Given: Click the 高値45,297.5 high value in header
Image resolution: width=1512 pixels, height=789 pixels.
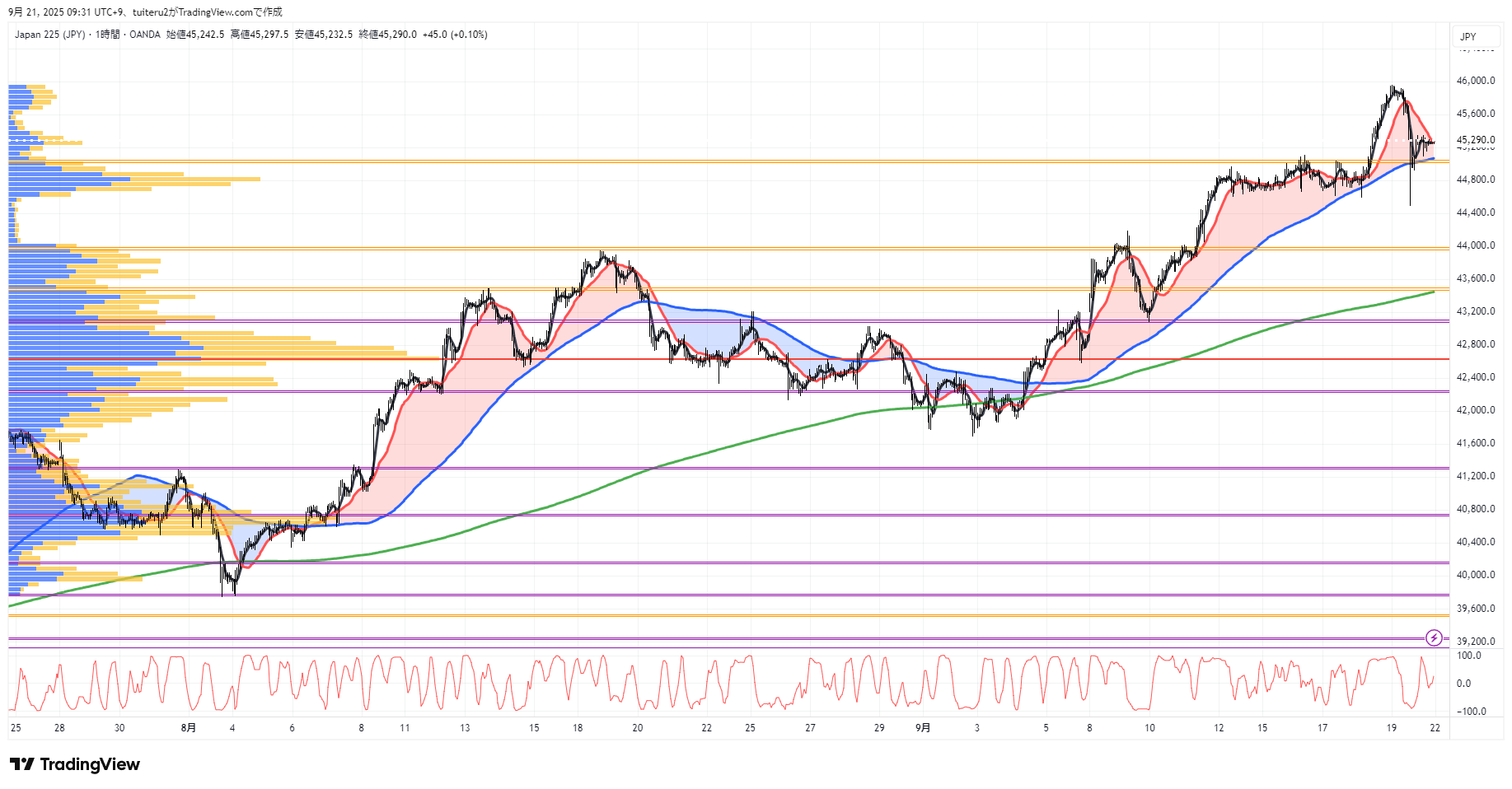Looking at the screenshot, I should click(260, 35).
